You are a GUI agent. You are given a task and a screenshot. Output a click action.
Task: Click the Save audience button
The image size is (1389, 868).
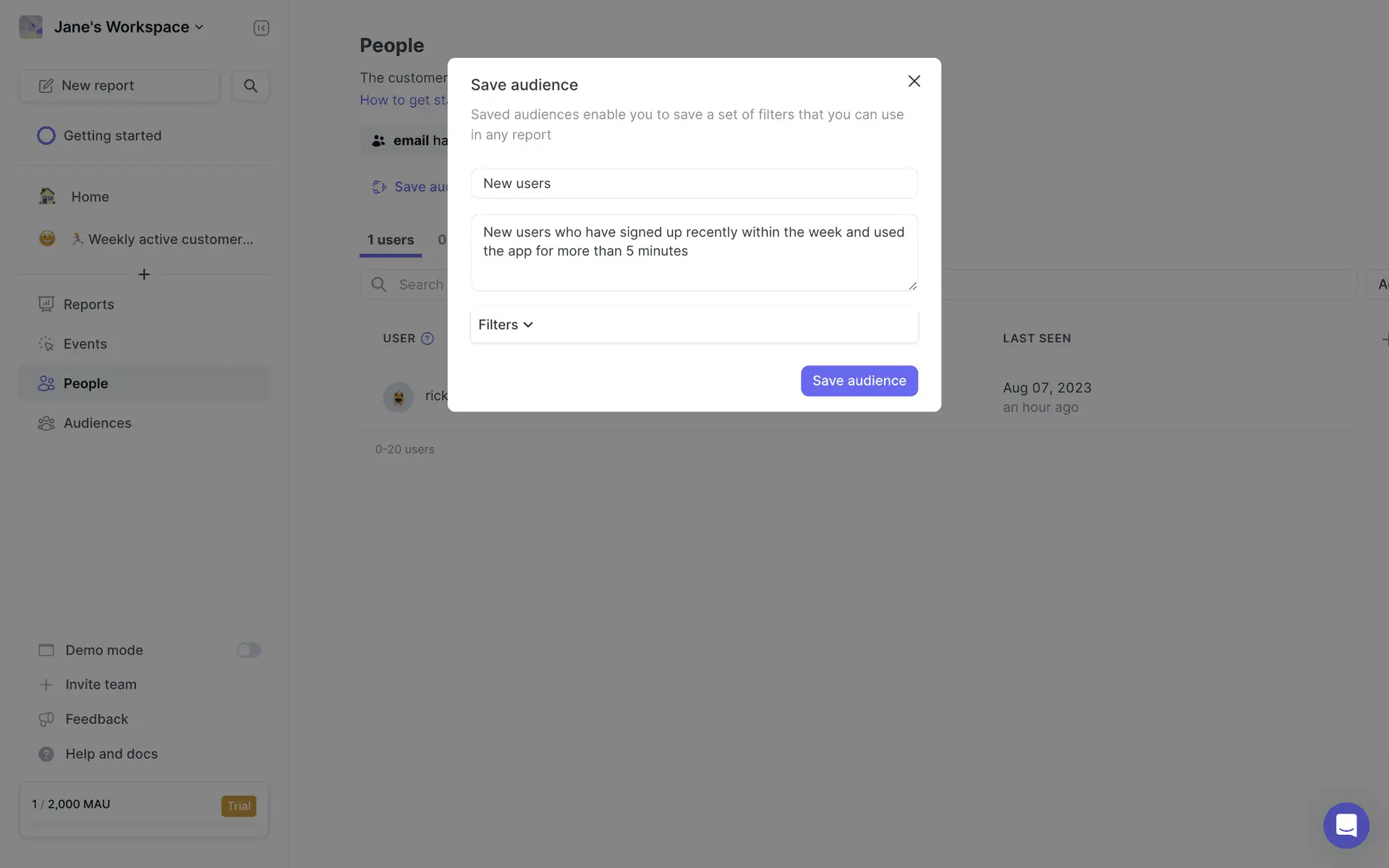(859, 381)
